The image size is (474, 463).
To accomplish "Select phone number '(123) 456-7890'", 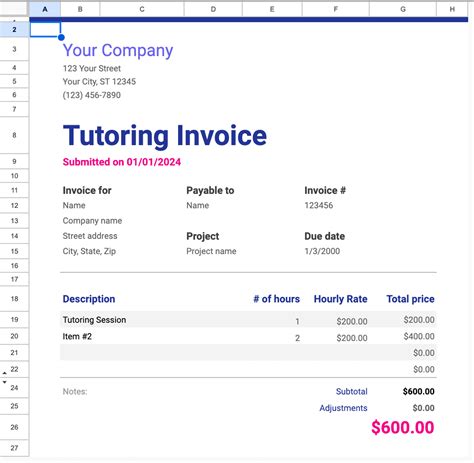I will pos(92,95).
